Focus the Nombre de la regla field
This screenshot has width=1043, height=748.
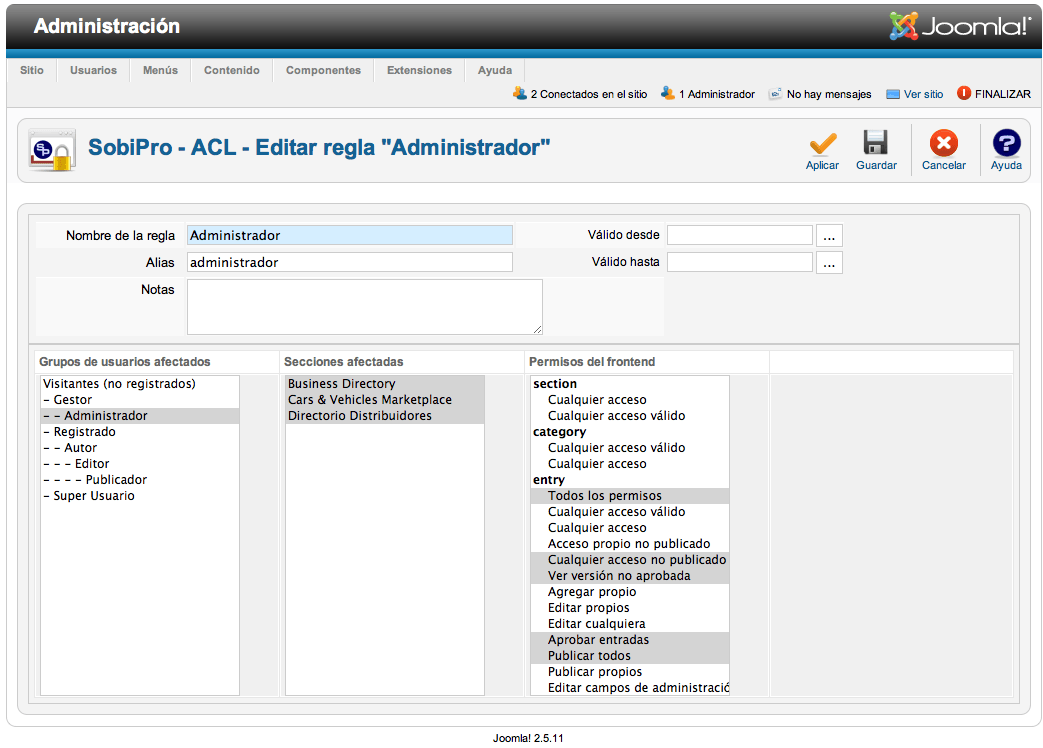[350, 235]
